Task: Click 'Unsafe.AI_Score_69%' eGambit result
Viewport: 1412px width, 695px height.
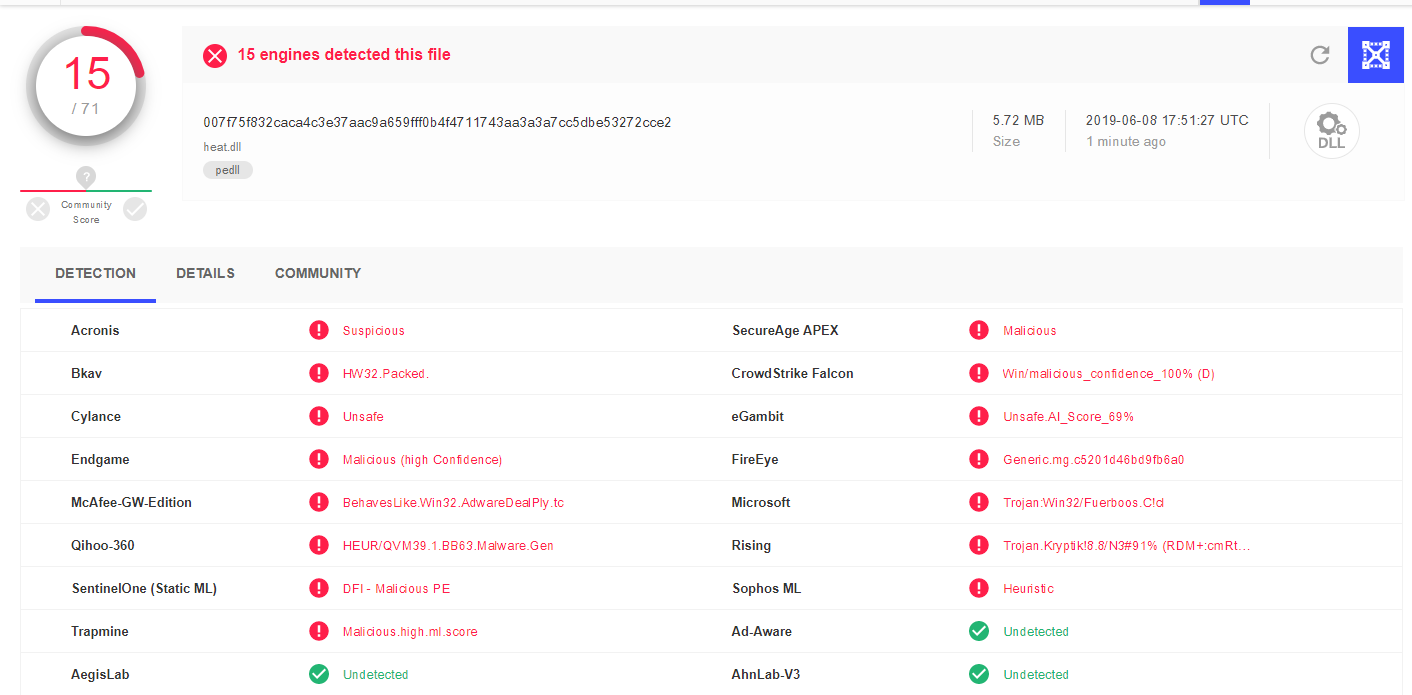Action: (1069, 417)
